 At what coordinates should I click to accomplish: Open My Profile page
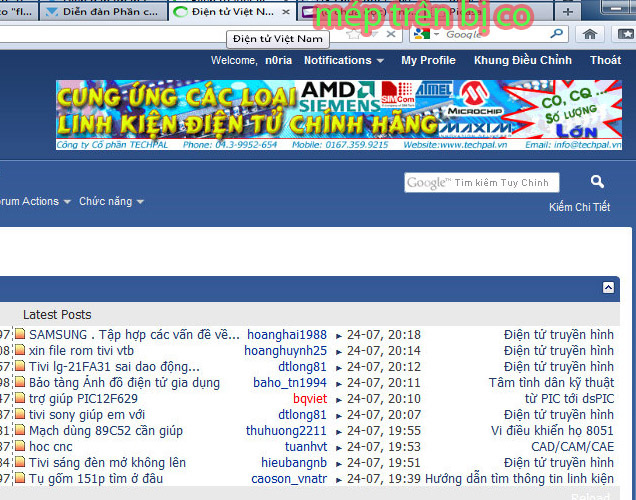click(428, 60)
